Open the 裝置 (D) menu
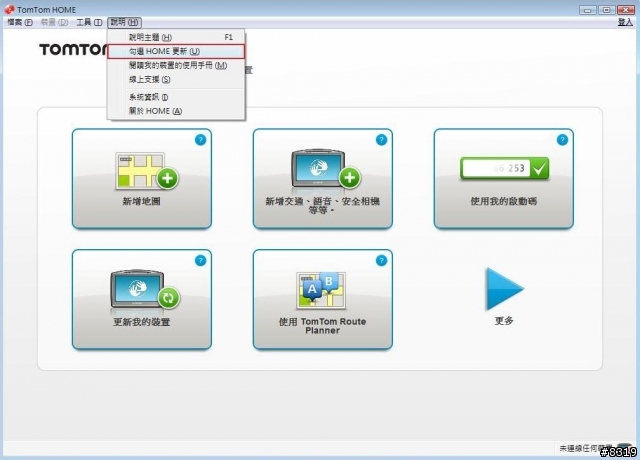The height and width of the screenshot is (460, 640). (54, 22)
